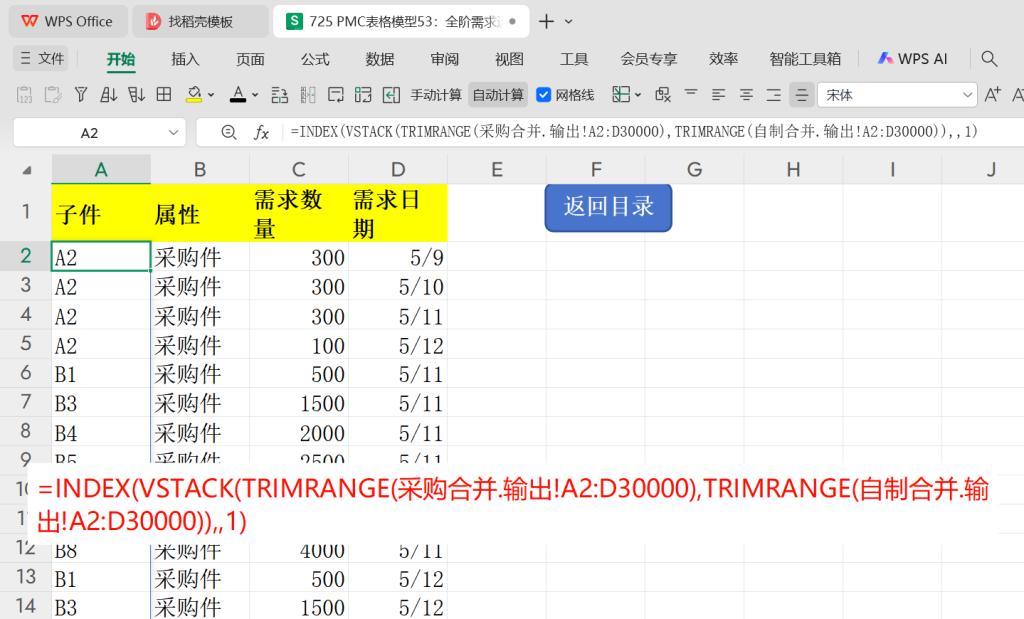Click the borders grid icon
Image resolution: width=1024 pixels, height=619 pixels.
point(164,95)
